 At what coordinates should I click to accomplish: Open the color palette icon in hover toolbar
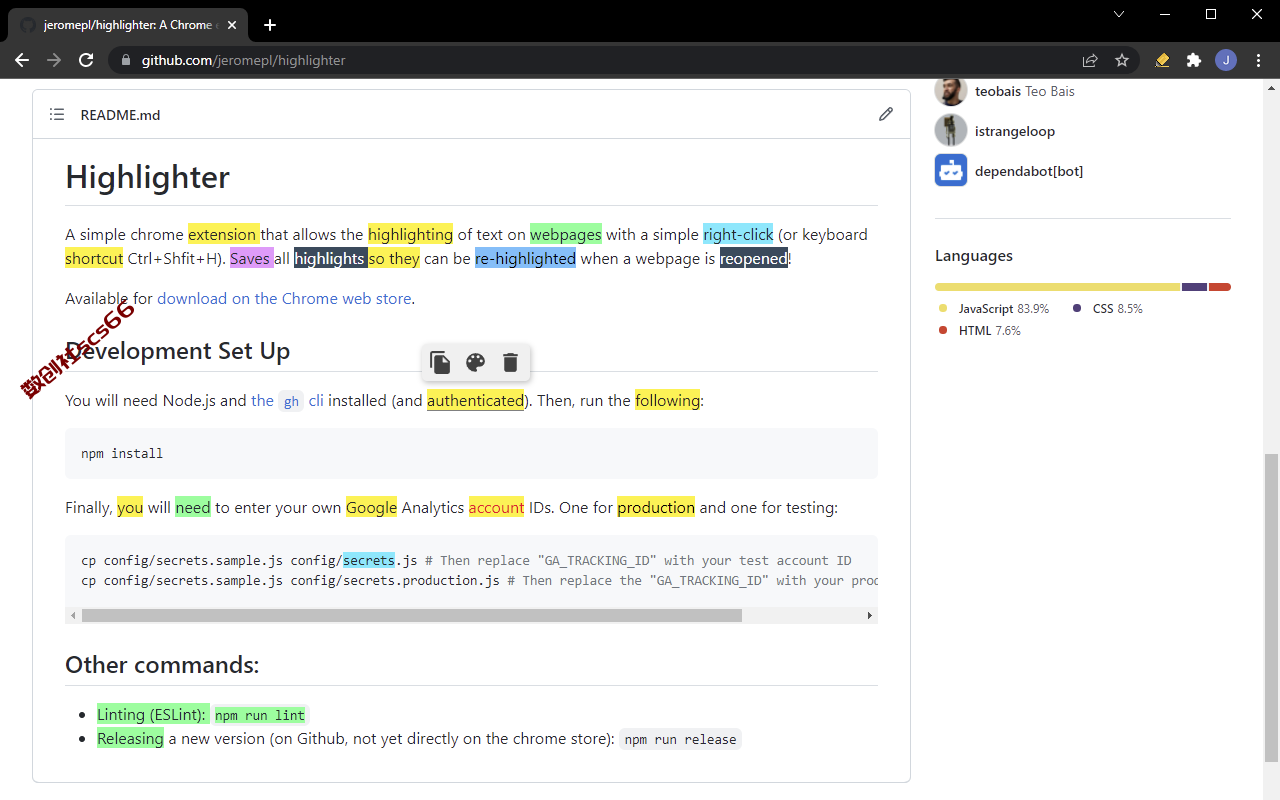(x=475, y=362)
